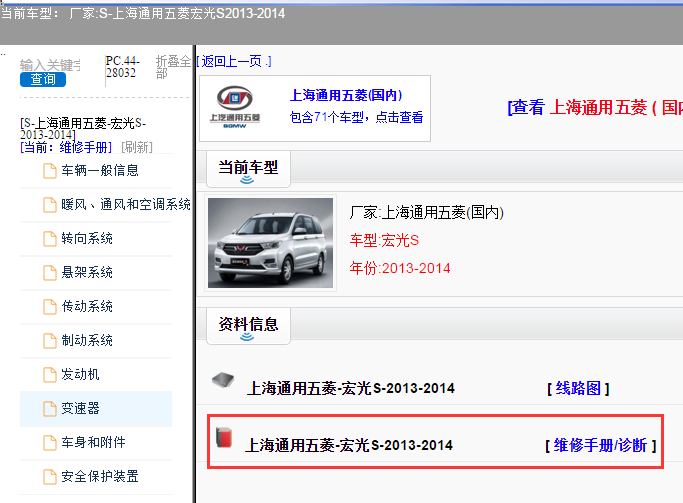Open 车身和附件 tree item

[93, 442]
